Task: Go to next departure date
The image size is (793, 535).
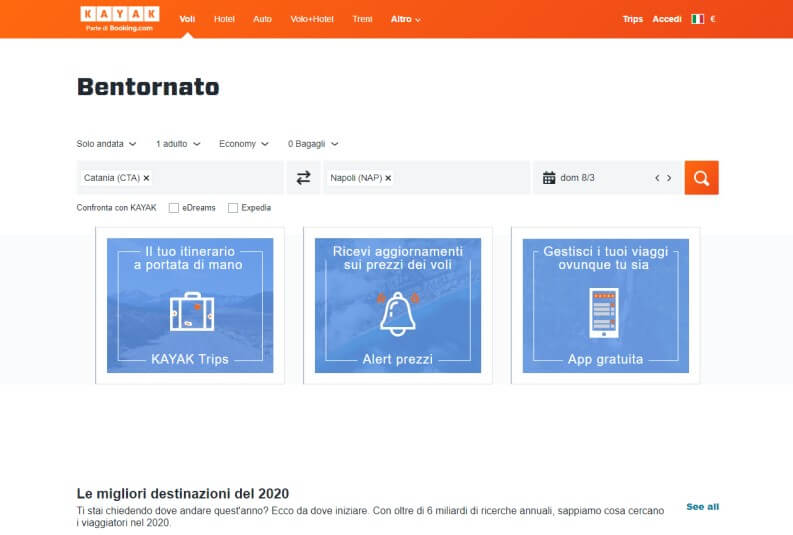Action: (669, 178)
